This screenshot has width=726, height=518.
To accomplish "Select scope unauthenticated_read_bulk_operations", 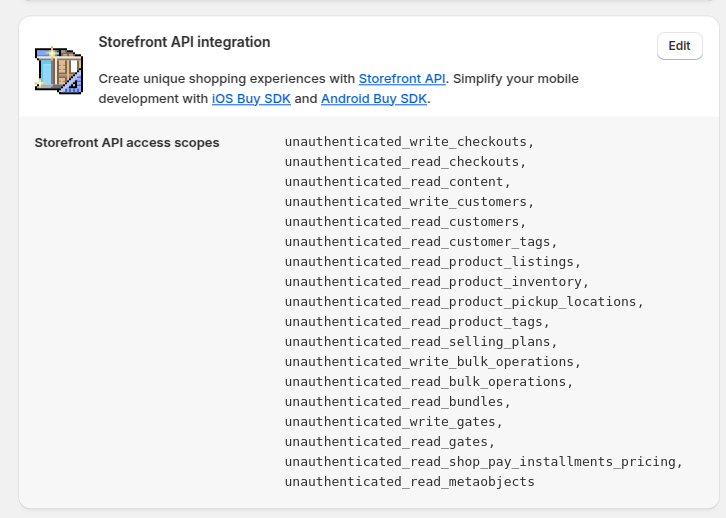I will point(426,381).
